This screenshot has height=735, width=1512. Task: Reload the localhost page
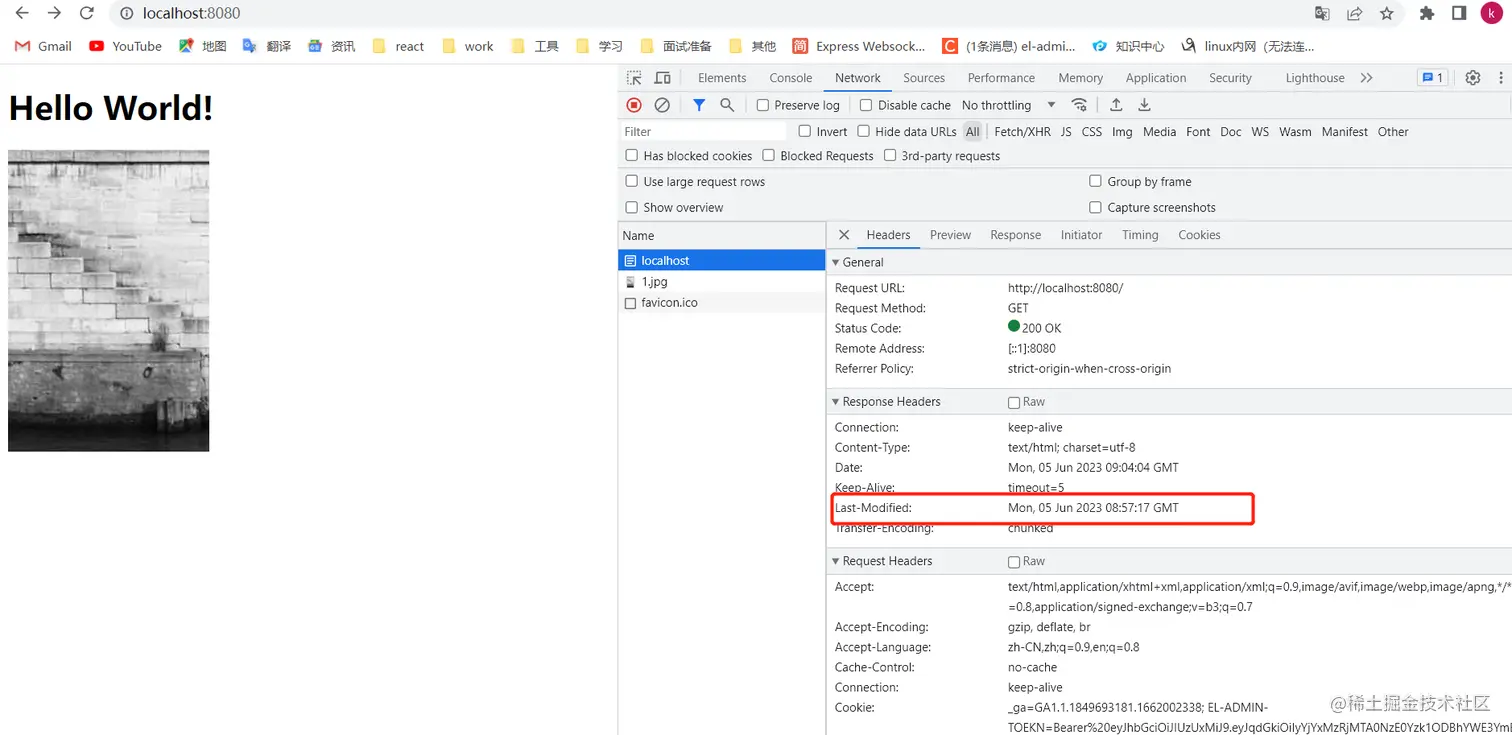[x=87, y=13]
